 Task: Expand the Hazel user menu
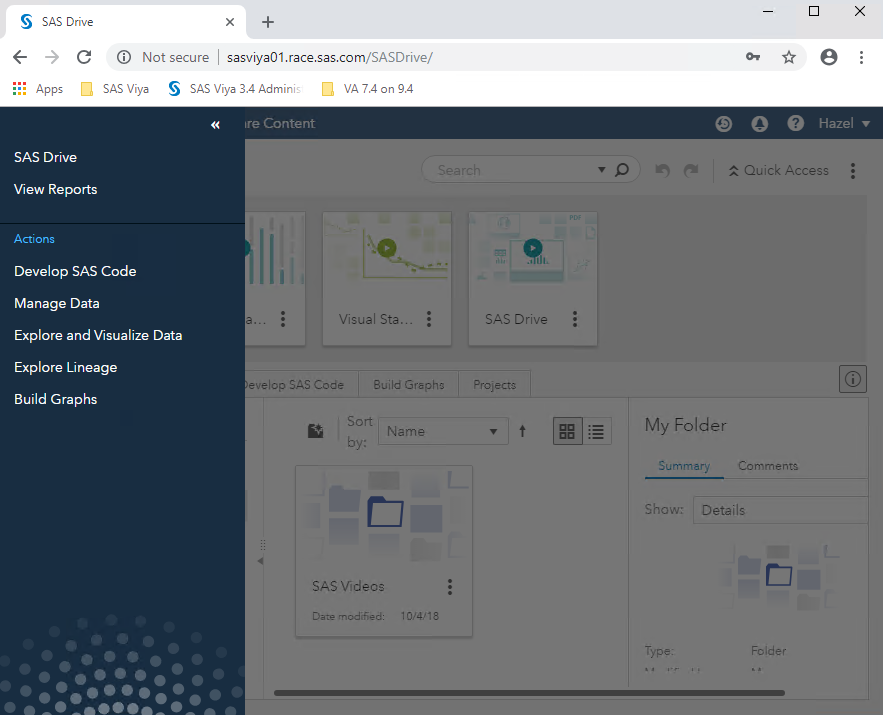[844, 123]
